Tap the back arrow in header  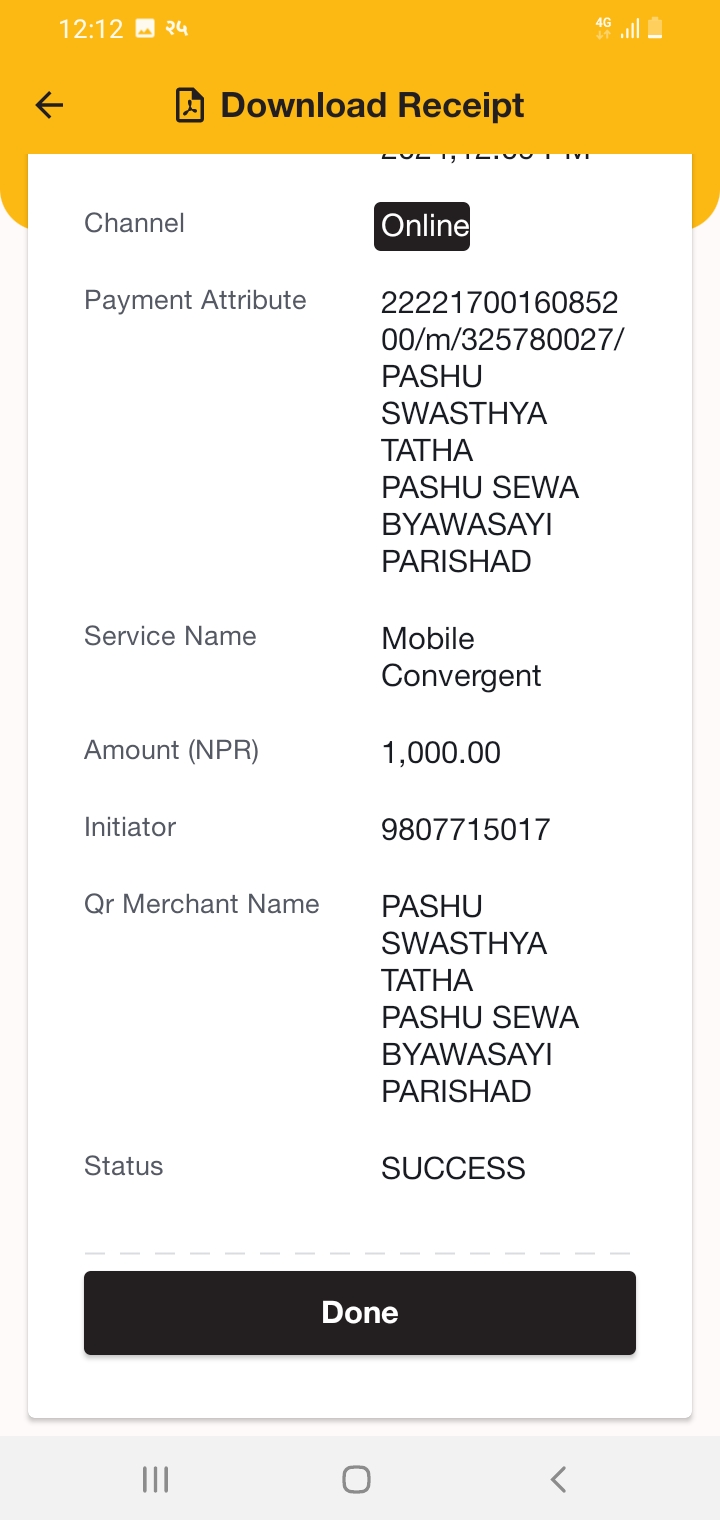[49, 105]
